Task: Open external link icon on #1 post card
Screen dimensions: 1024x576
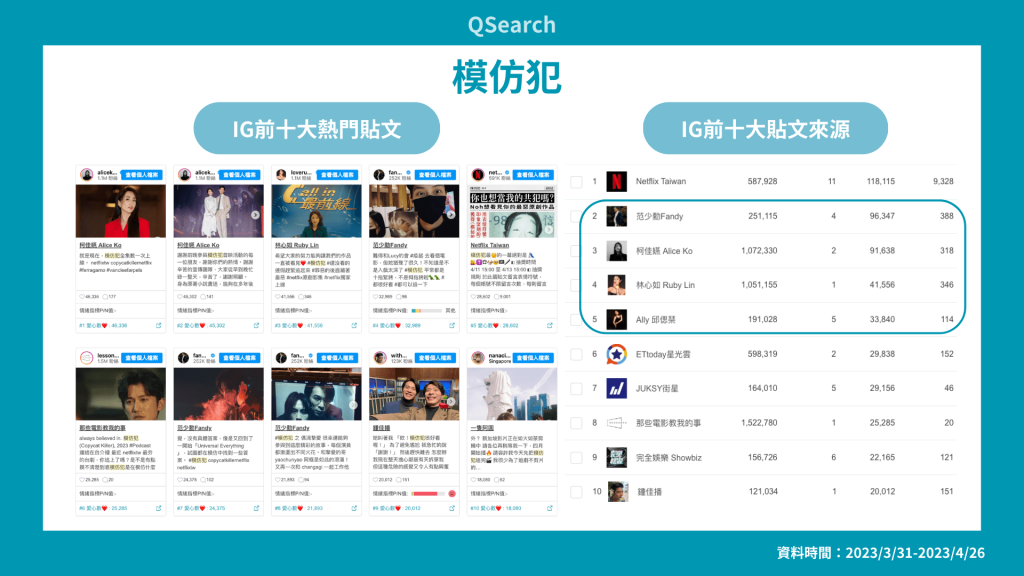Action: (x=158, y=325)
